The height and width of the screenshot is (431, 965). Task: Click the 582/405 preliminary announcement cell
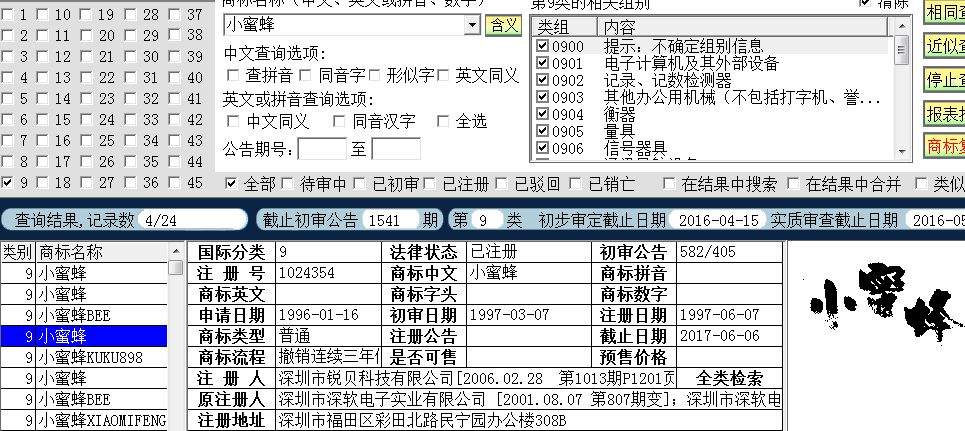(729, 251)
